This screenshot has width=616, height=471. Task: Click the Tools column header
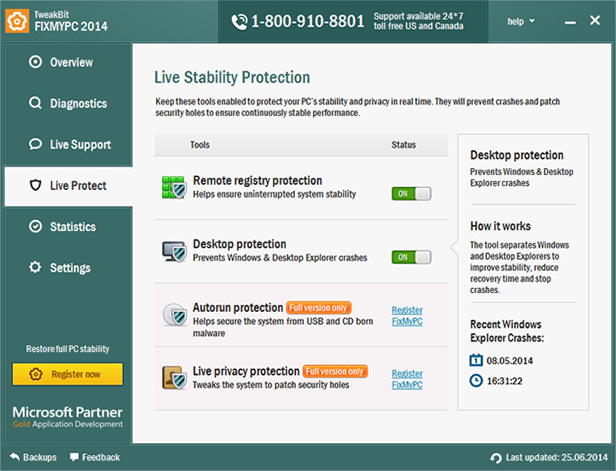200,145
